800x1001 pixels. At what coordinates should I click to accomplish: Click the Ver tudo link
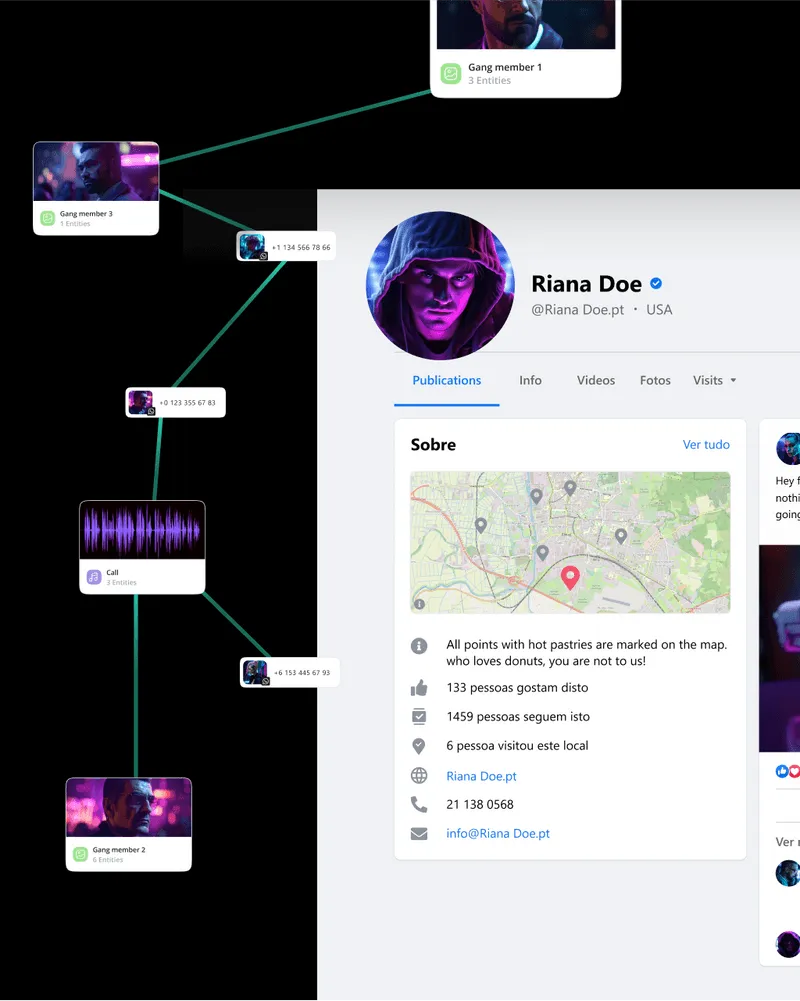tap(706, 444)
